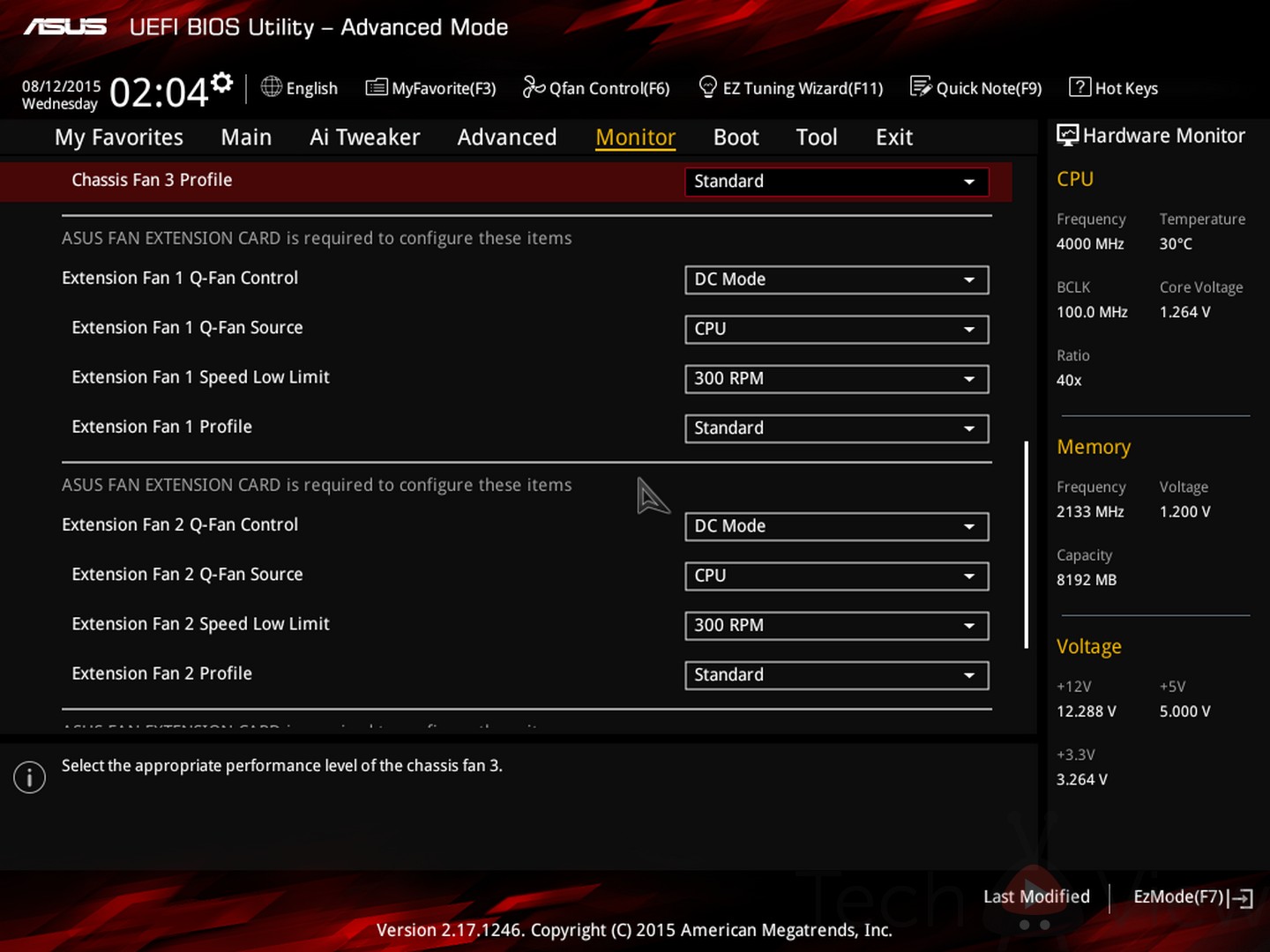Show the Hot Keys list
1270x952 pixels.
1114,87
